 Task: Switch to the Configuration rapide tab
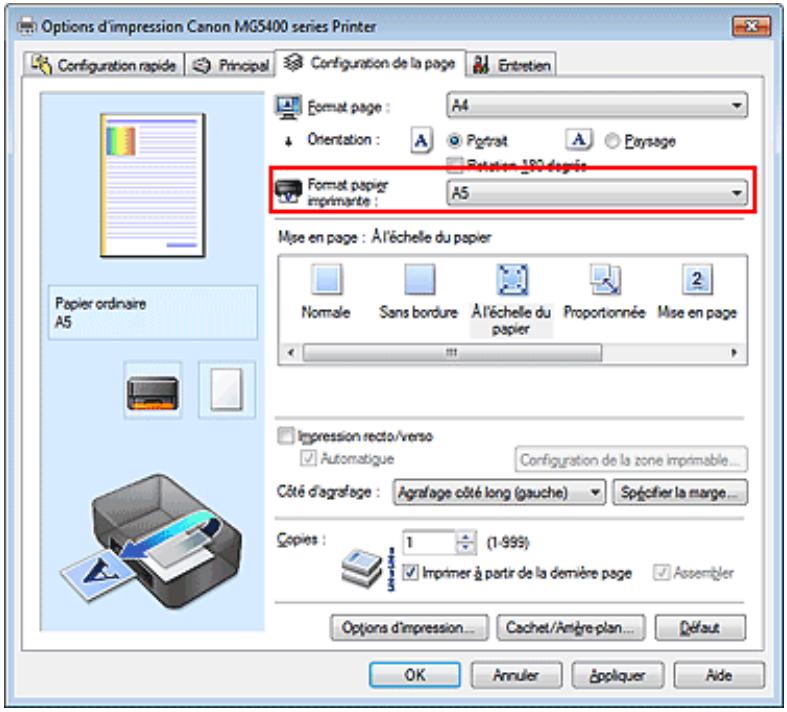click(103, 65)
